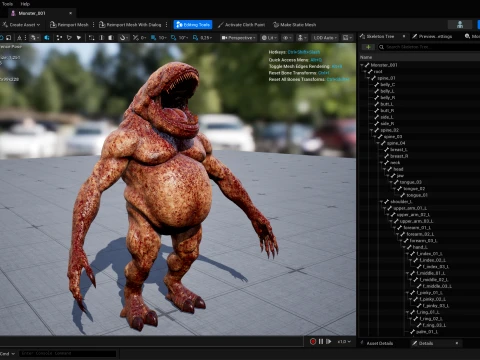
Task: Click the Name column header
Action: pos(366,57)
